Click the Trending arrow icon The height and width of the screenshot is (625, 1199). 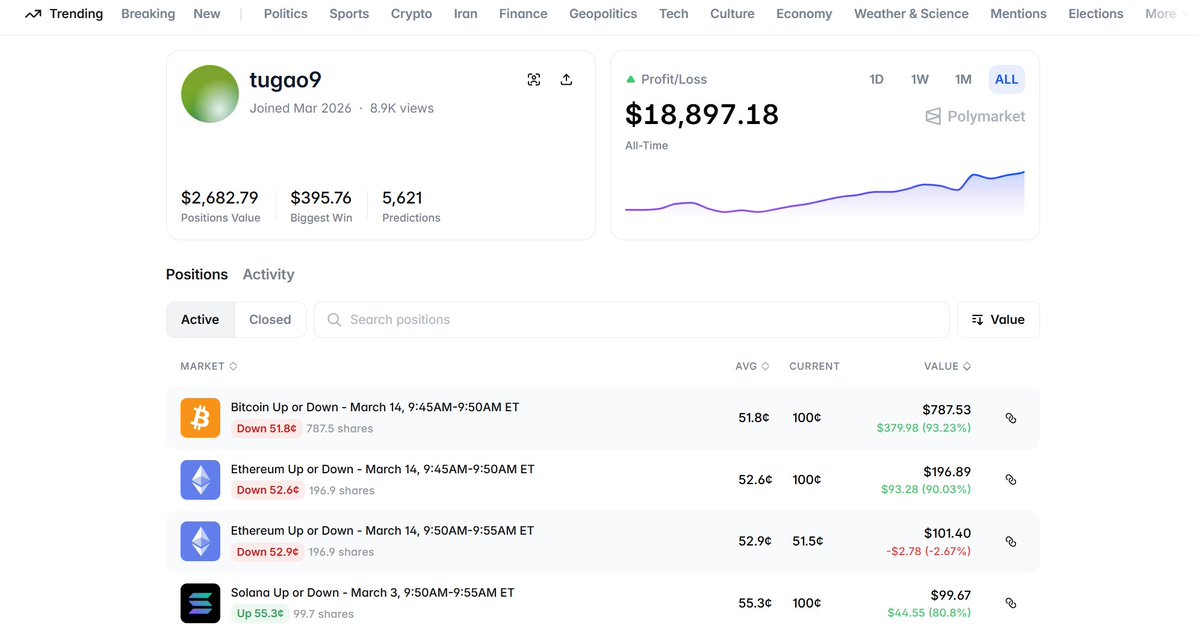tap(33, 14)
